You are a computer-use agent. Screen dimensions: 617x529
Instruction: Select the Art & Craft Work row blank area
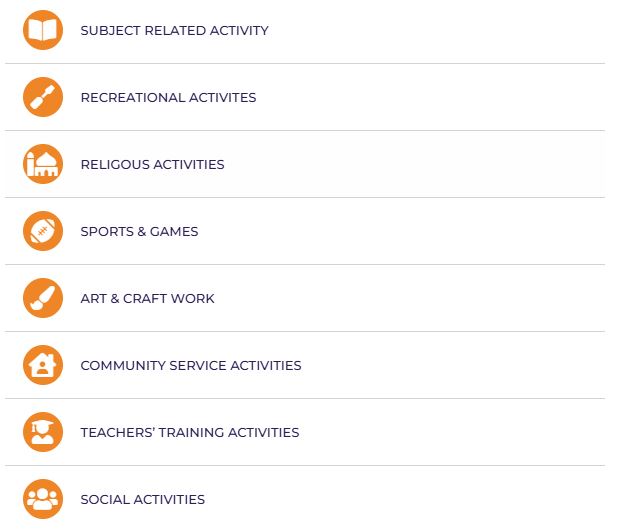click(409, 298)
